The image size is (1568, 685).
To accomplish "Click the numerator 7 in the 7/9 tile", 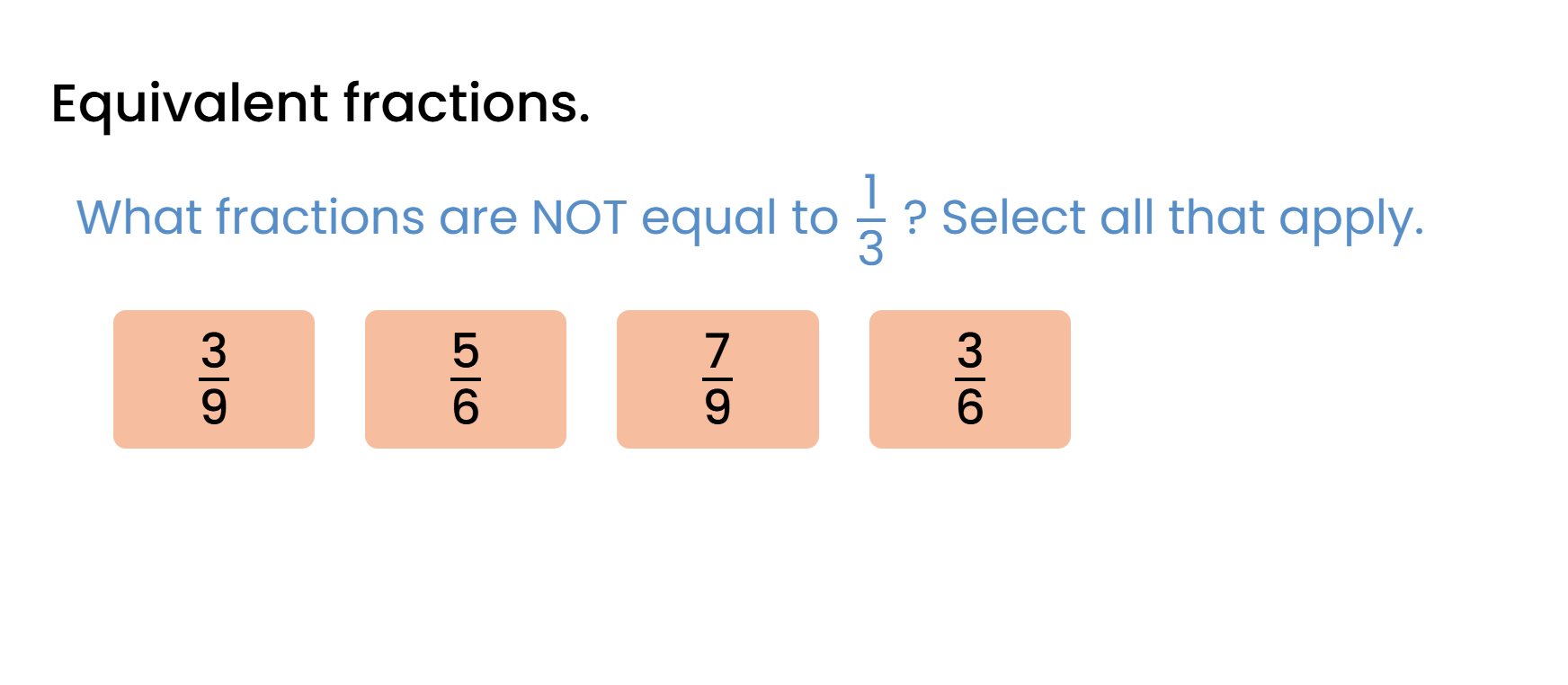I will pos(717,351).
